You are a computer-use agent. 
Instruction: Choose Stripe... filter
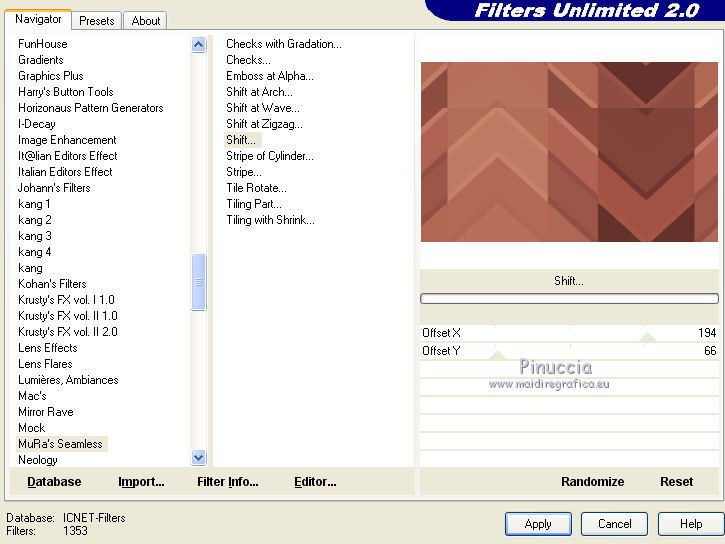[x=244, y=172]
